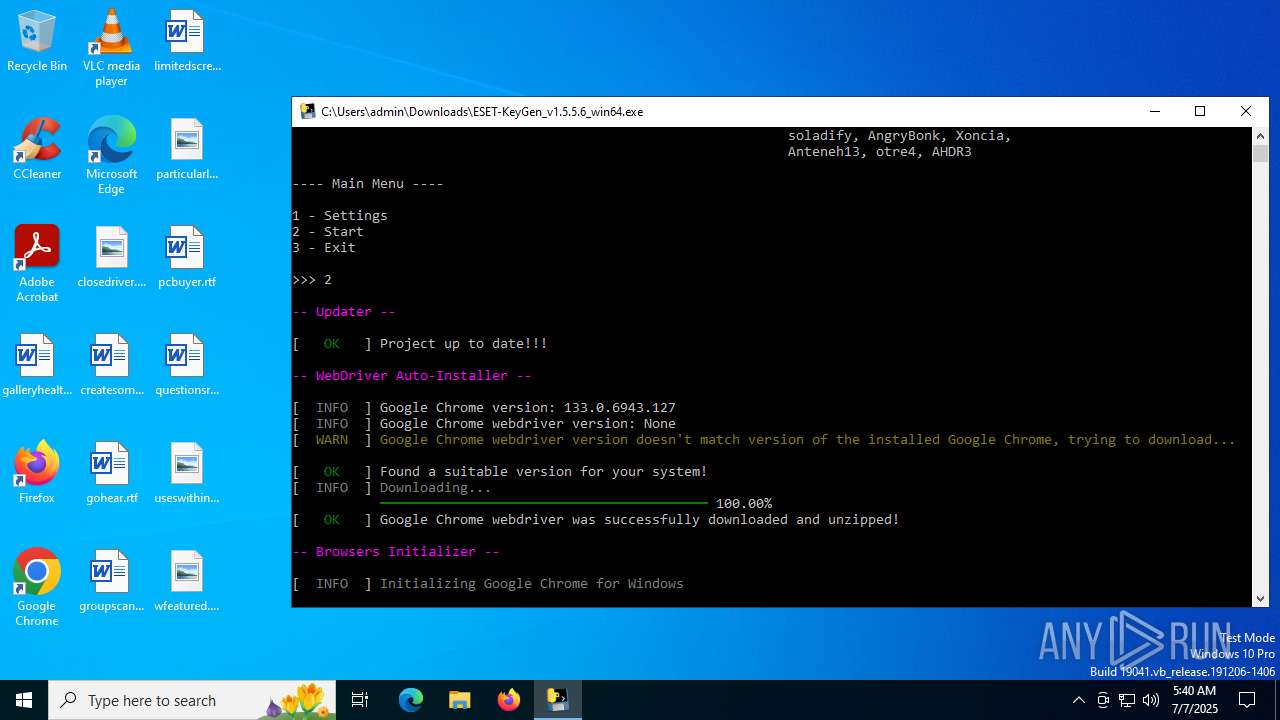Launch Adobe Acrobat from desktop
Viewport: 1280px width, 720px height.
pos(37,264)
